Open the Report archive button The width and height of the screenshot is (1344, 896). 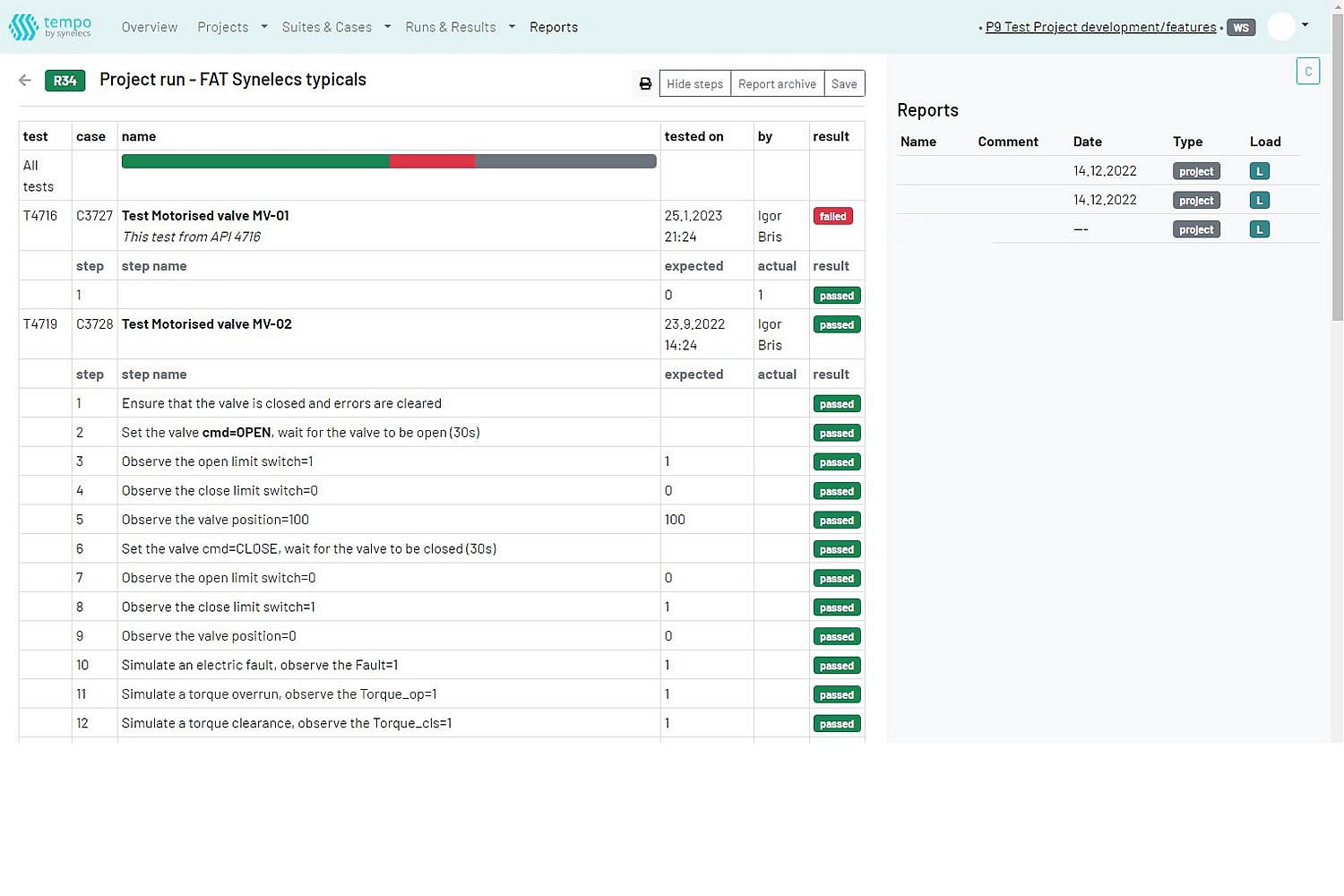click(x=777, y=83)
